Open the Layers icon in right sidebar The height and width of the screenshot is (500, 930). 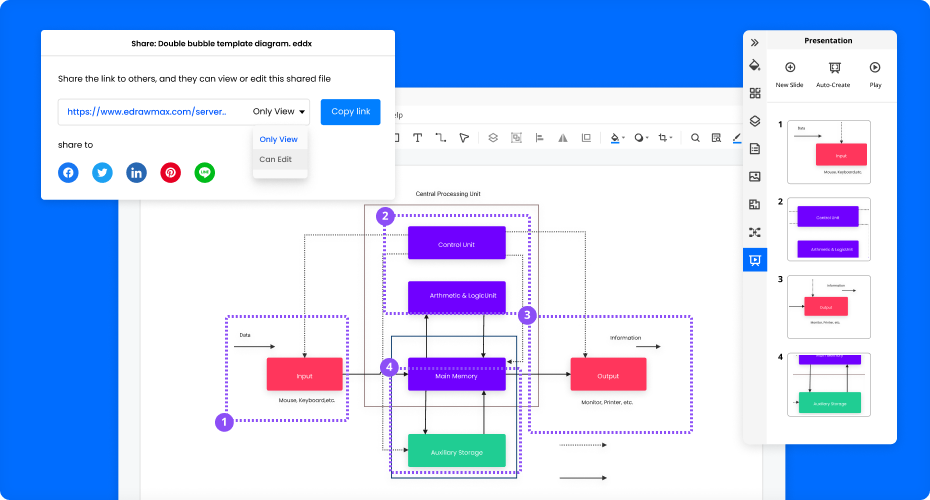(x=755, y=121)
